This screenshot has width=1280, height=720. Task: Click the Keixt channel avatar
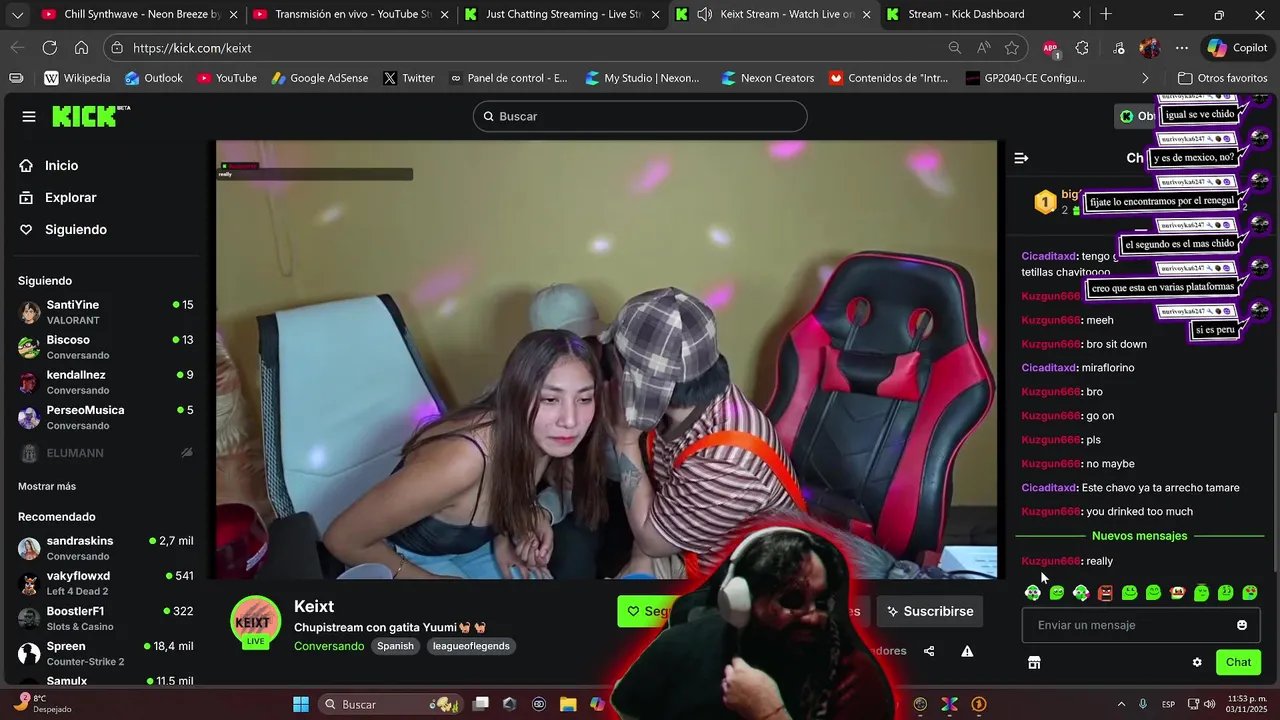tap(255, 622)
